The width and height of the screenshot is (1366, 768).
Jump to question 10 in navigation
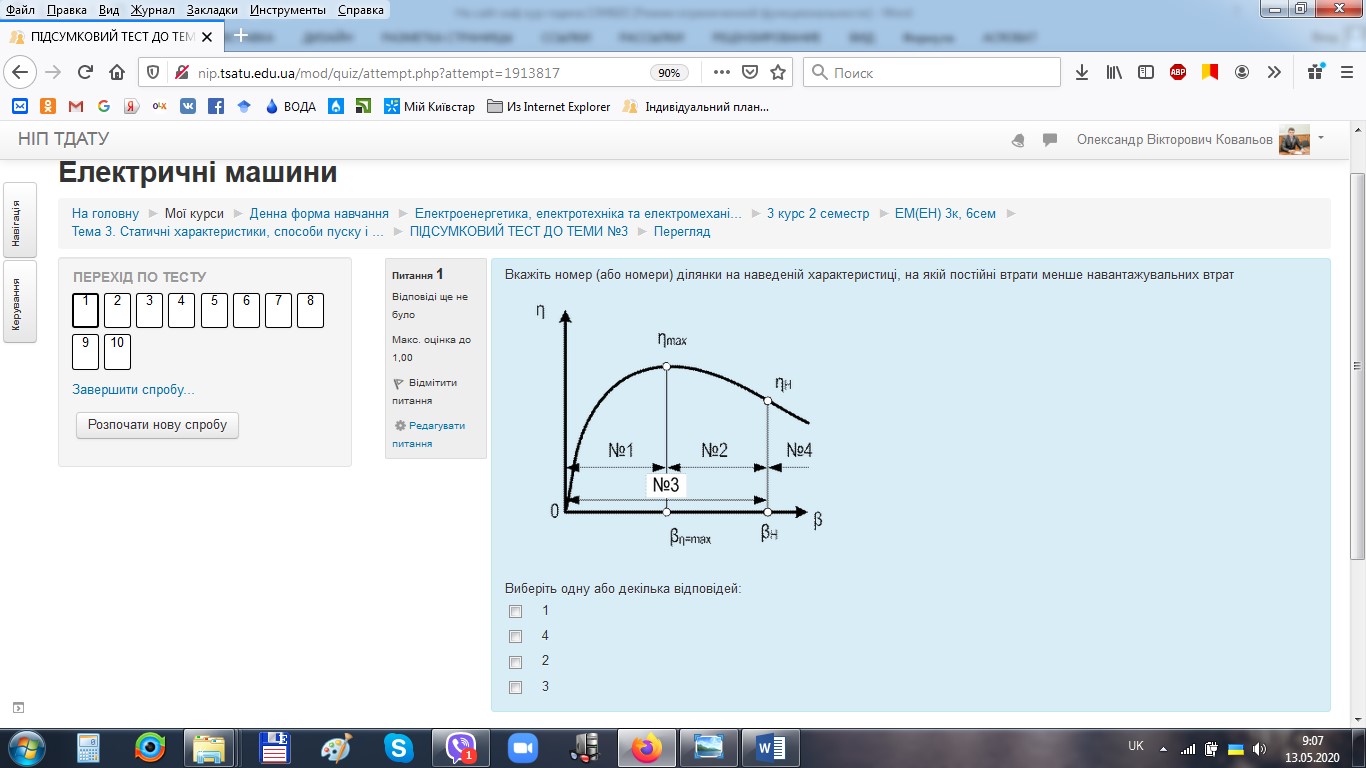[118, 352]
